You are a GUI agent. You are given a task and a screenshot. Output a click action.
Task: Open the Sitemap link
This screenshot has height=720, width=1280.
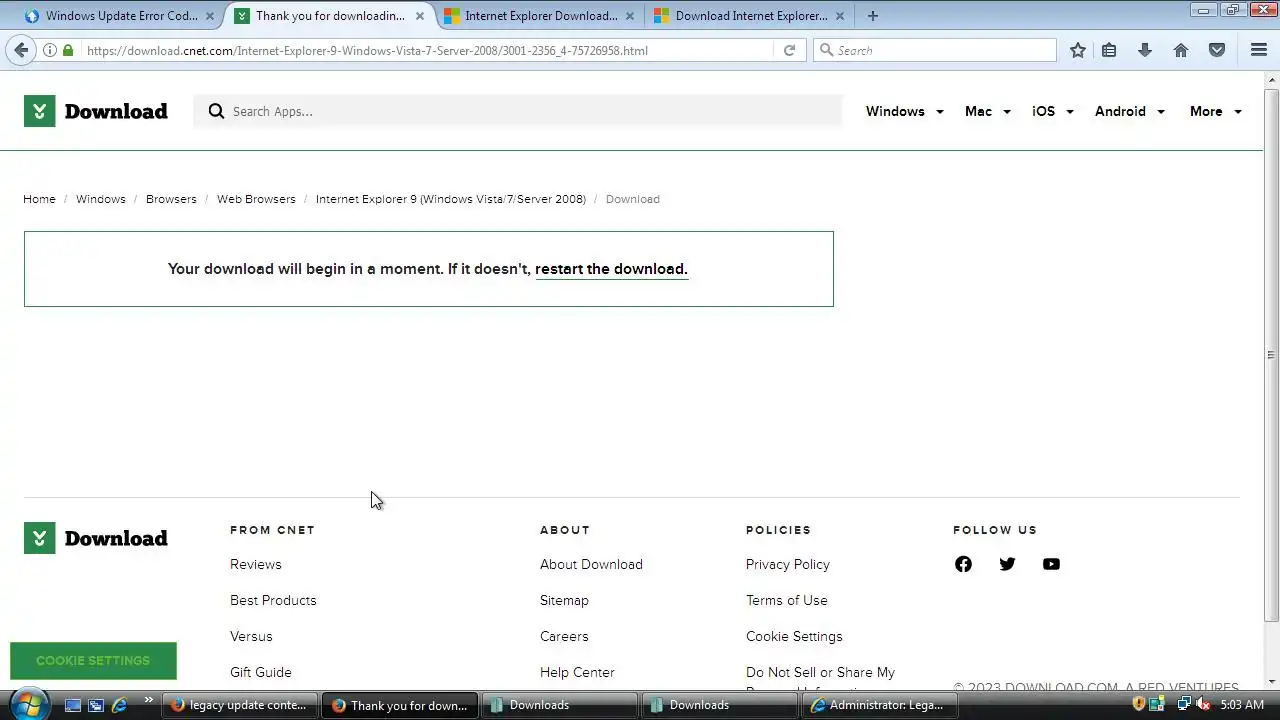[564, 600]
